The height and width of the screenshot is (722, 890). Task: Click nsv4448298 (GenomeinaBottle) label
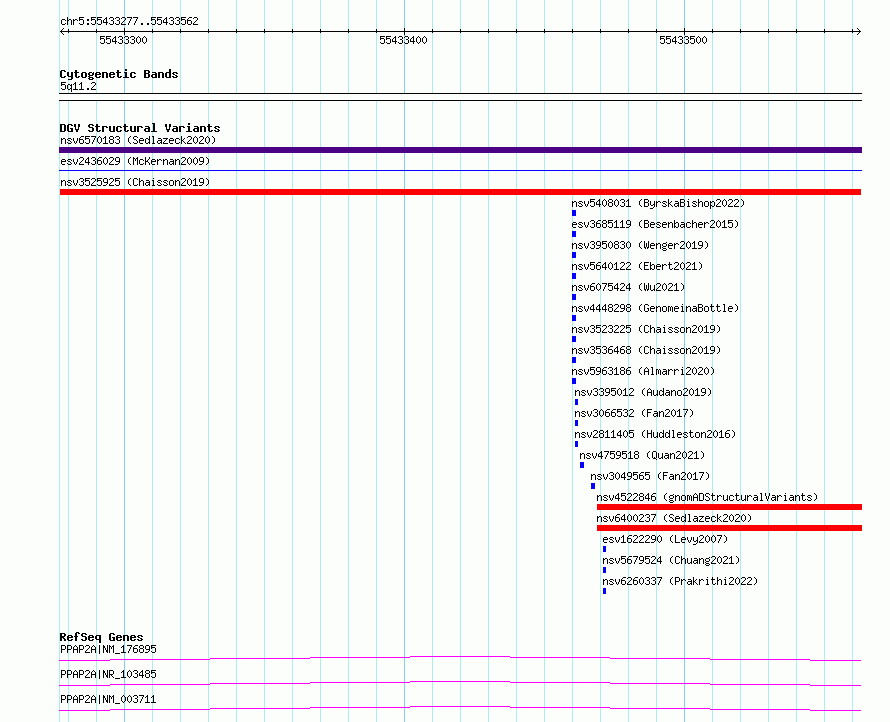click(655, 308)
